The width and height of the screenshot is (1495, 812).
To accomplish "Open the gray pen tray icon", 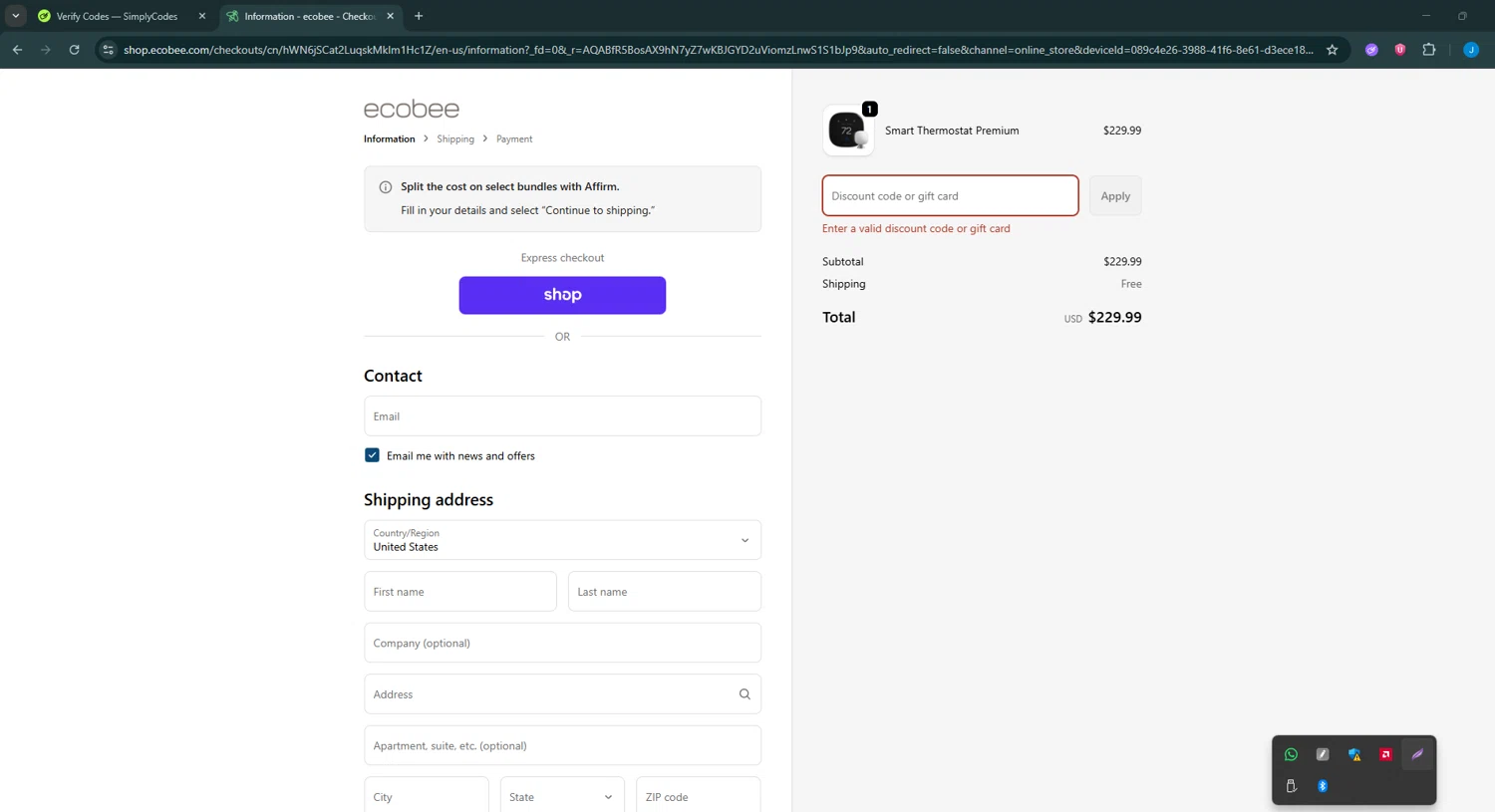I will click(1323, 754).
